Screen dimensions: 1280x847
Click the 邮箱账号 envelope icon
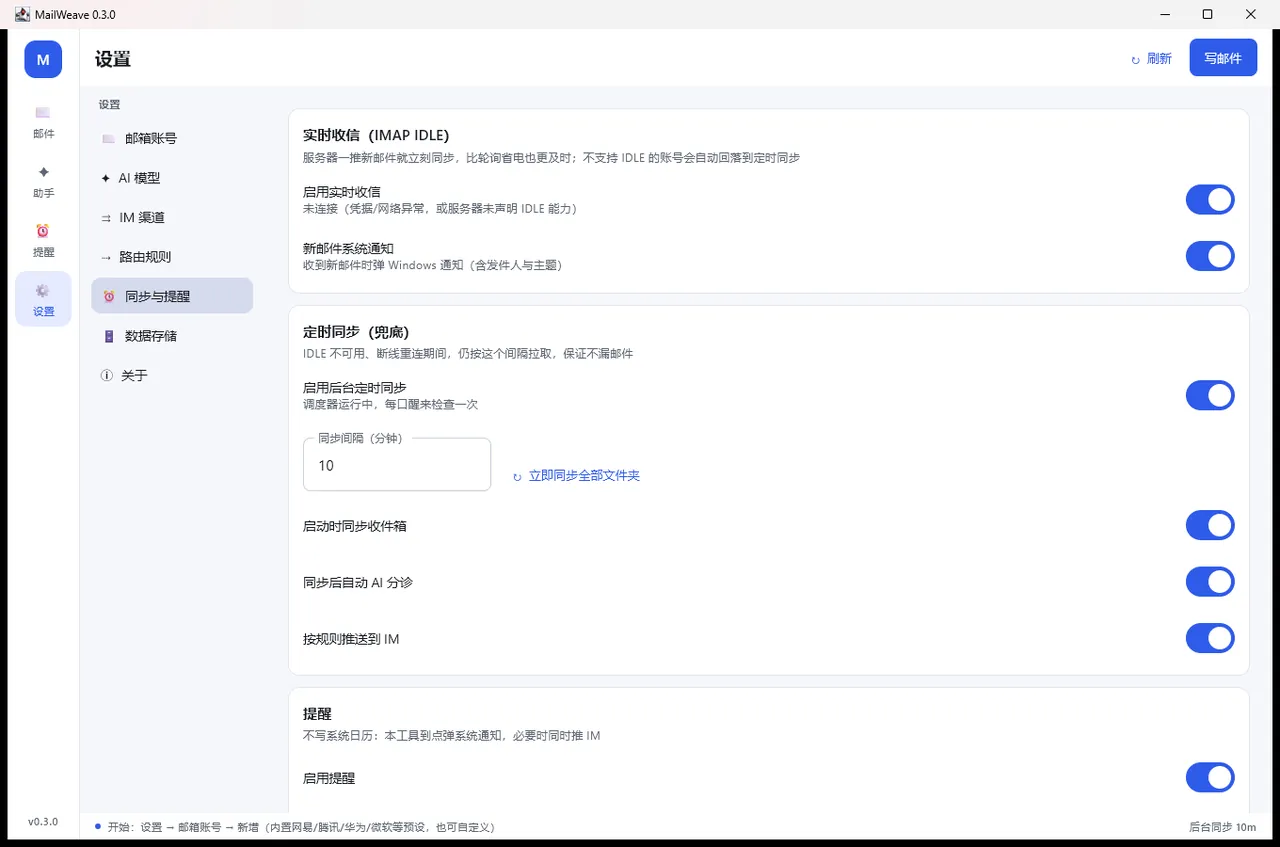coord(108,139)
